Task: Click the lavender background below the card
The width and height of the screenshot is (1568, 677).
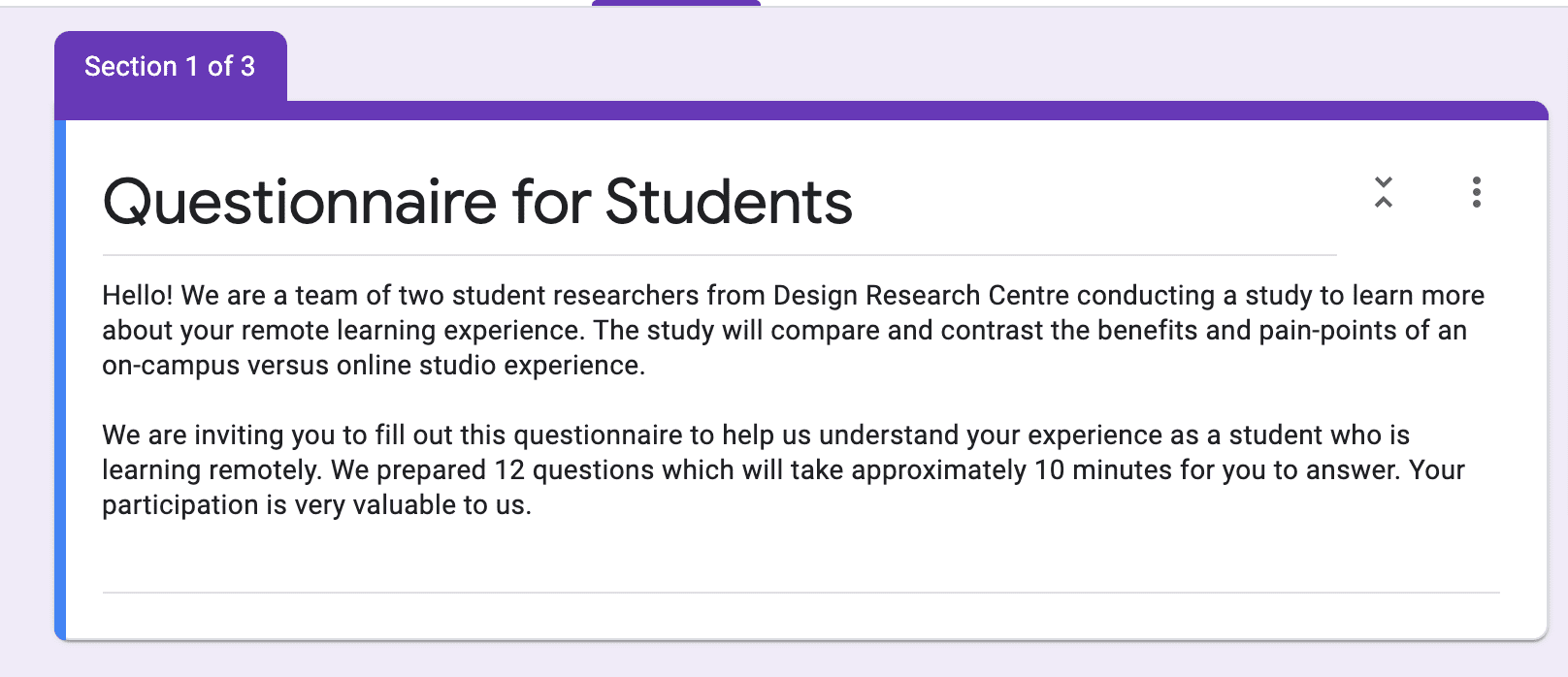Action: (x=776, y=660)
